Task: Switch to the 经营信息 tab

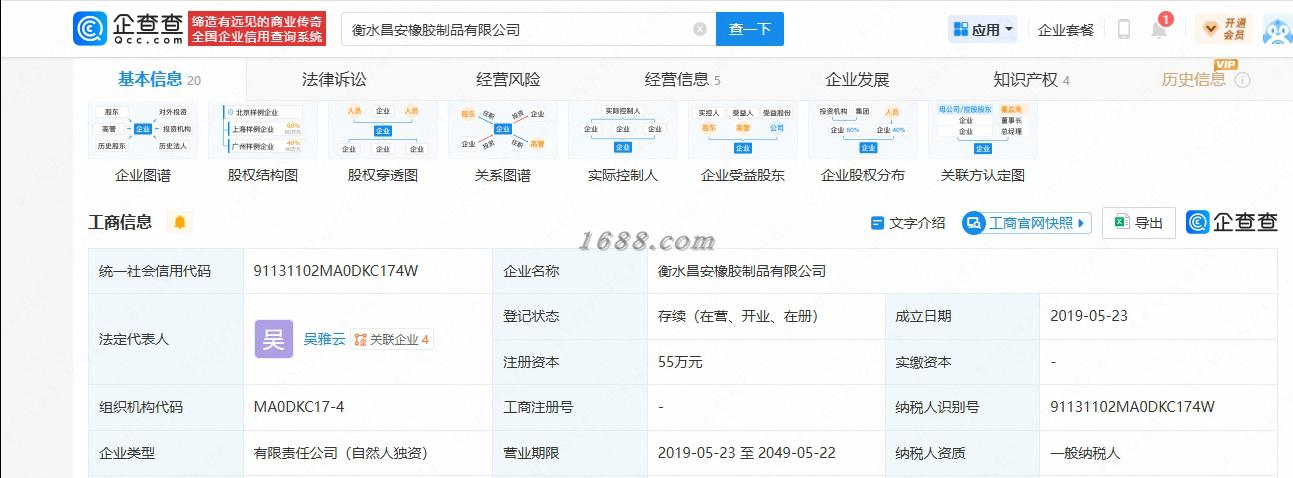Action: [682, 79]
